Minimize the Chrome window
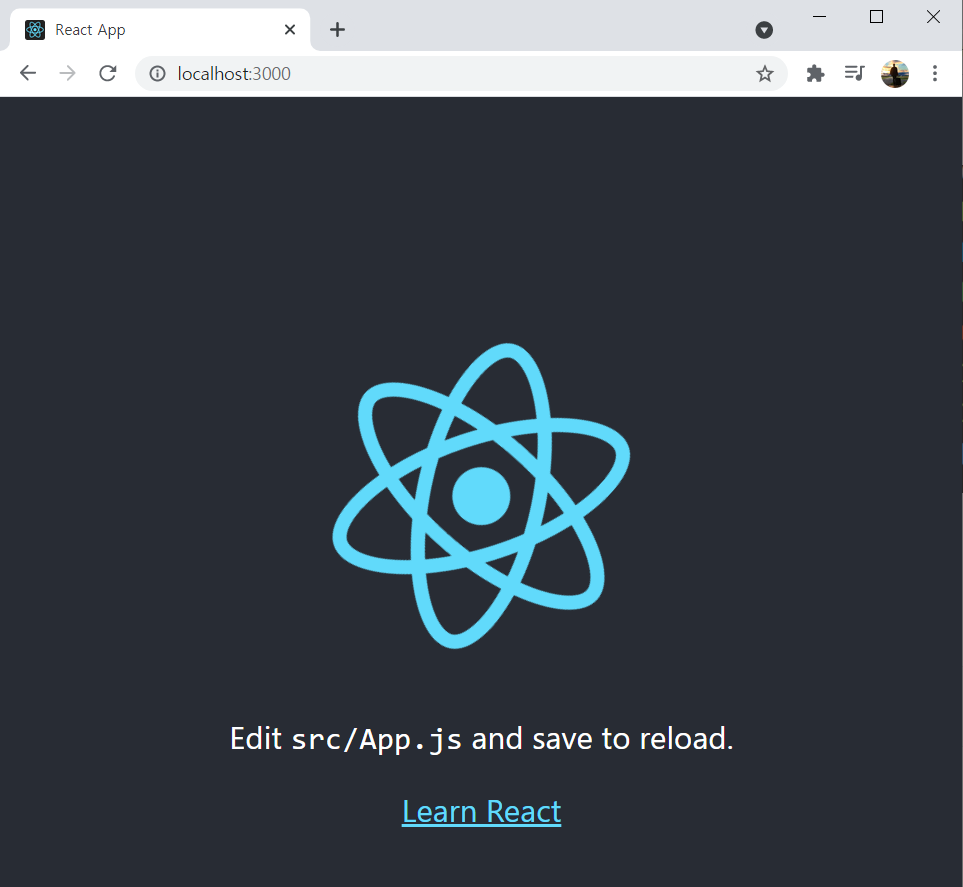Image resolution: width=963 pixels, height=887 pixels. [x=819, y=17]
